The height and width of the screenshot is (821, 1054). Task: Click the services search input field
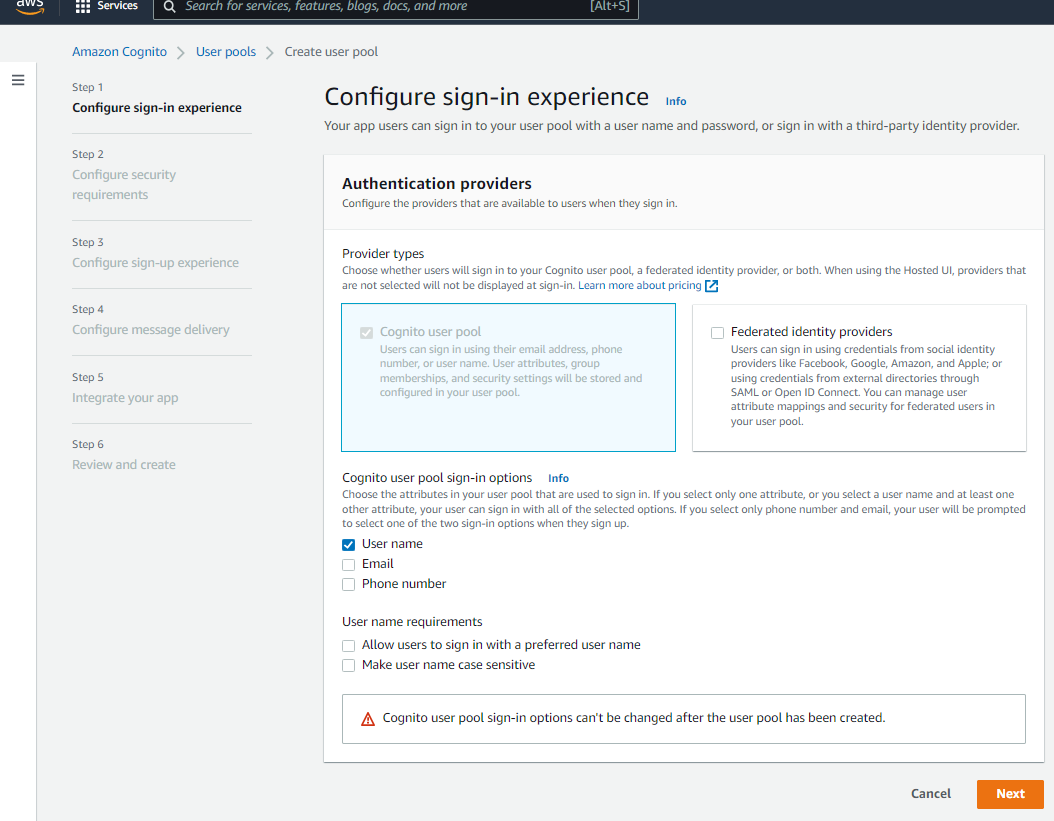400,7
